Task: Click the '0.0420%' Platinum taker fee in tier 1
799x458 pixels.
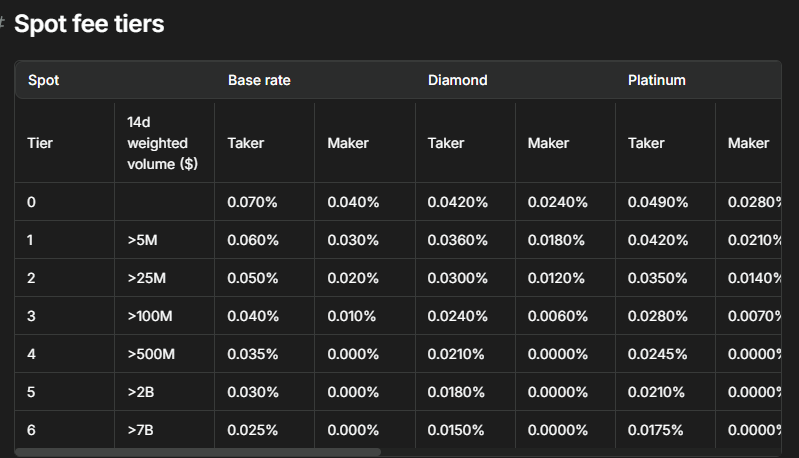Action: pos(658,240)
